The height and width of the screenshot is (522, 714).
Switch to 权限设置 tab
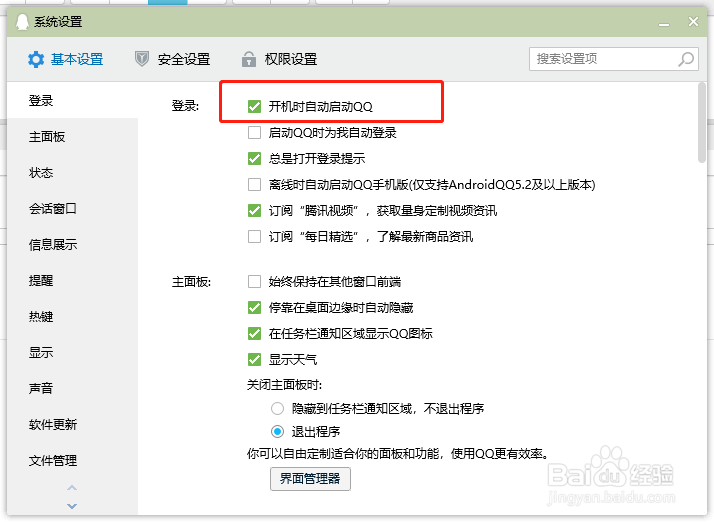280,59
